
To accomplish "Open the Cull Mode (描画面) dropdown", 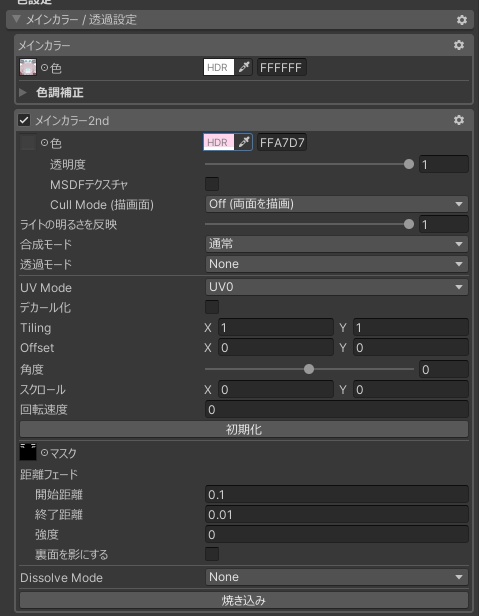I will pyautogui.click(x=337, y=204).
